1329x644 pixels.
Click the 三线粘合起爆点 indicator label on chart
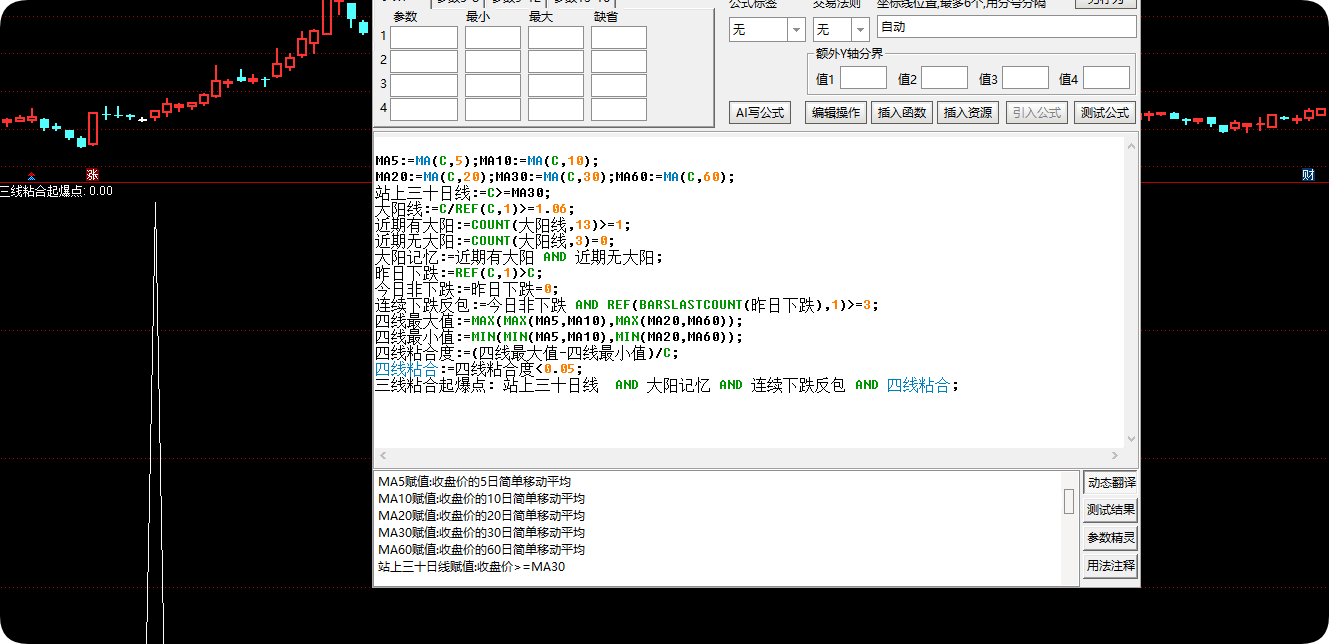56,191
